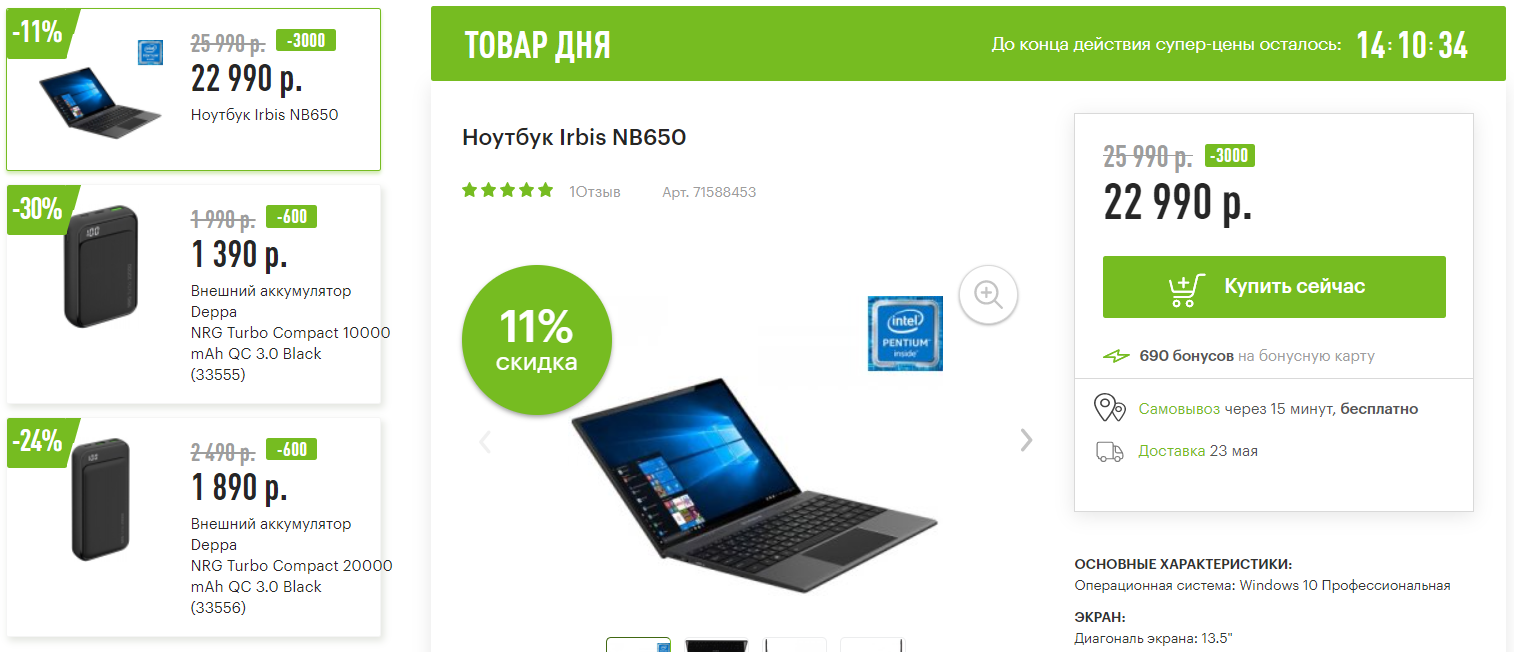Click the map pin pickup icon
Viewport: 1514px width, 652px height.
click(1109, 408)
